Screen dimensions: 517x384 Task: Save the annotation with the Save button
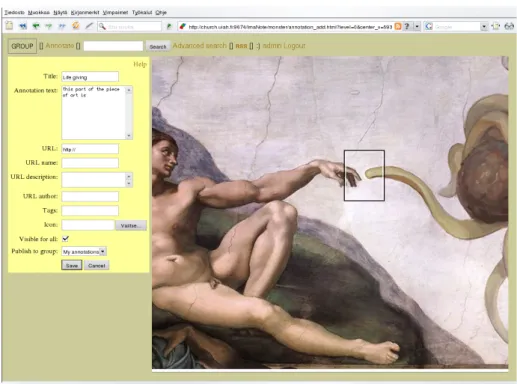[72, 265]
